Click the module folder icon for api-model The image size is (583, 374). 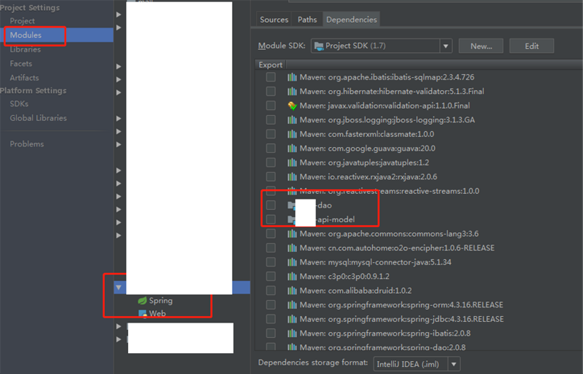(291, 219)
